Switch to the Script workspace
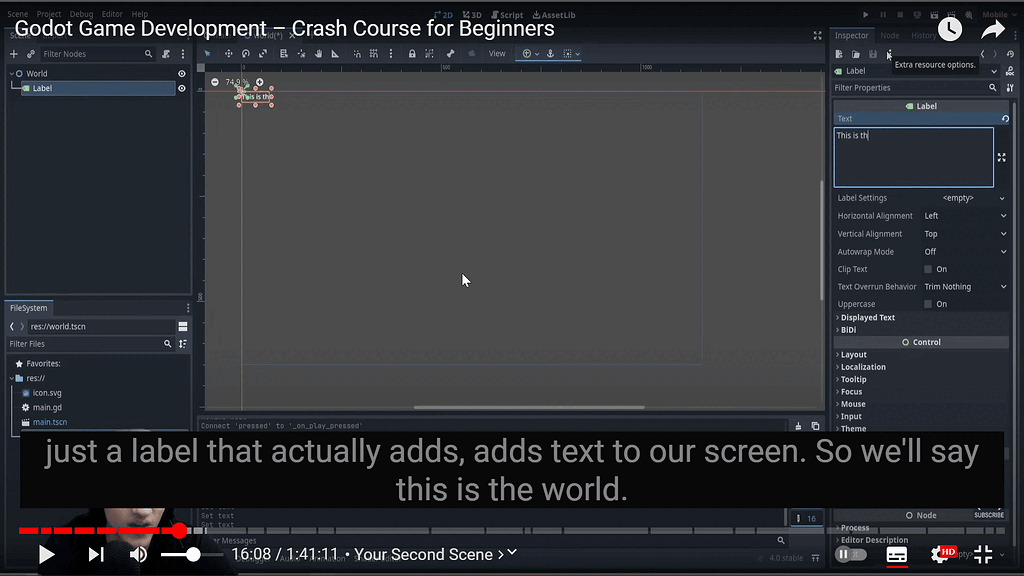 click(507, 14)
